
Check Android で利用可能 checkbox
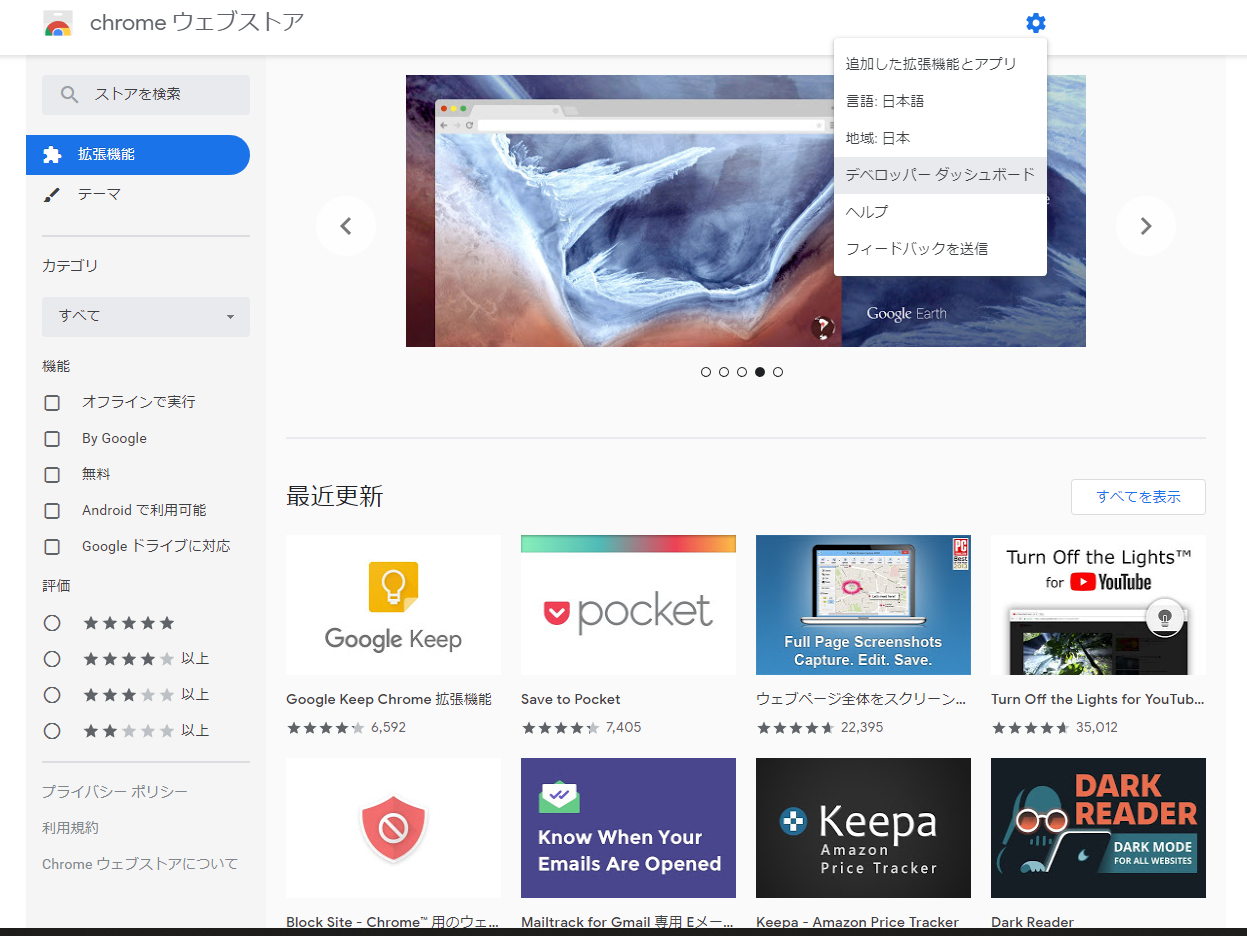52,511
